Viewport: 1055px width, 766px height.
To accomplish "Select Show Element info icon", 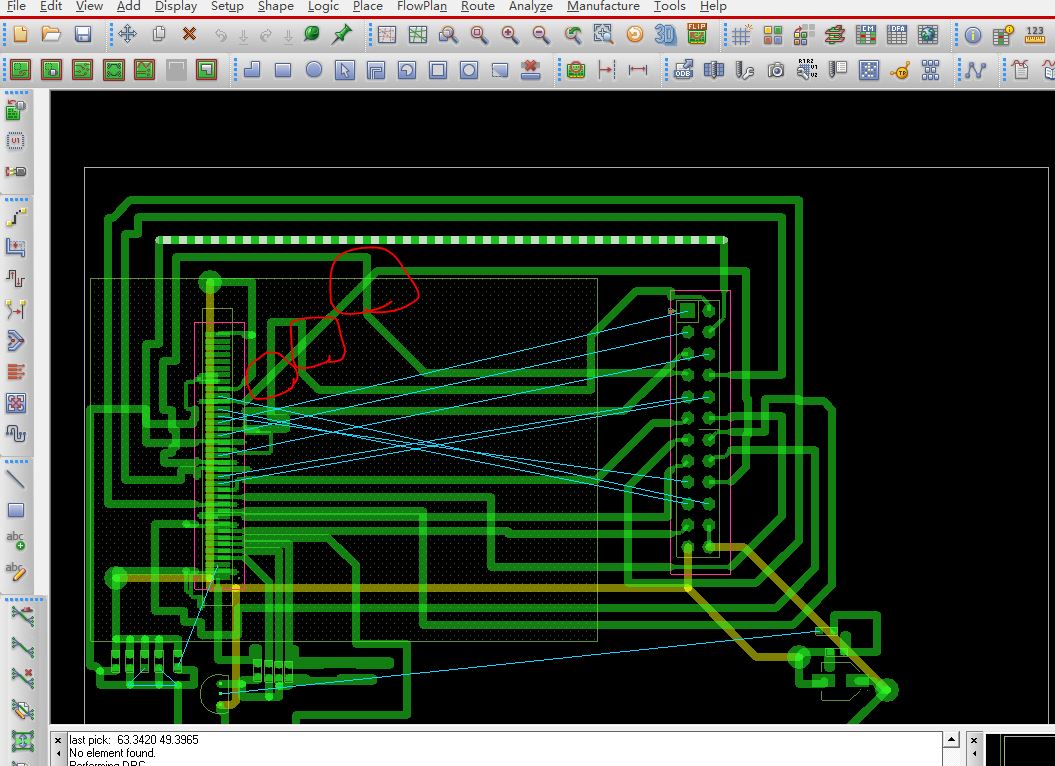I will point(972,35).
